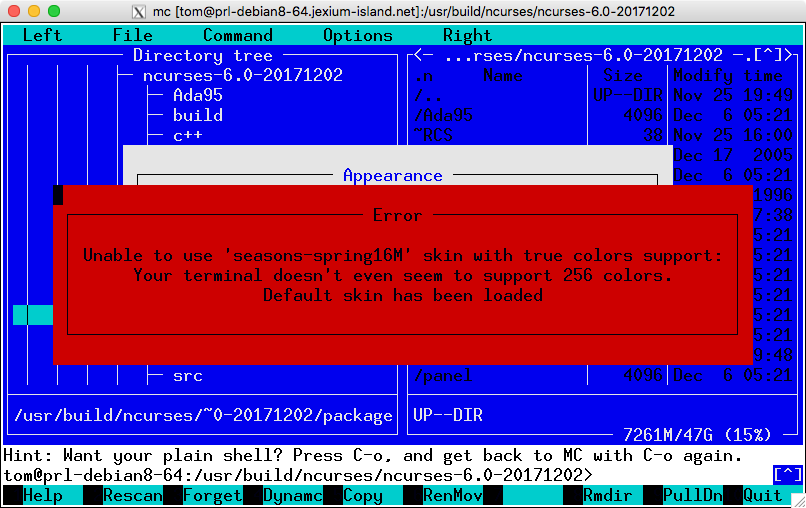
Task: Click the Forget function key
Action: [x=212, y=496]
